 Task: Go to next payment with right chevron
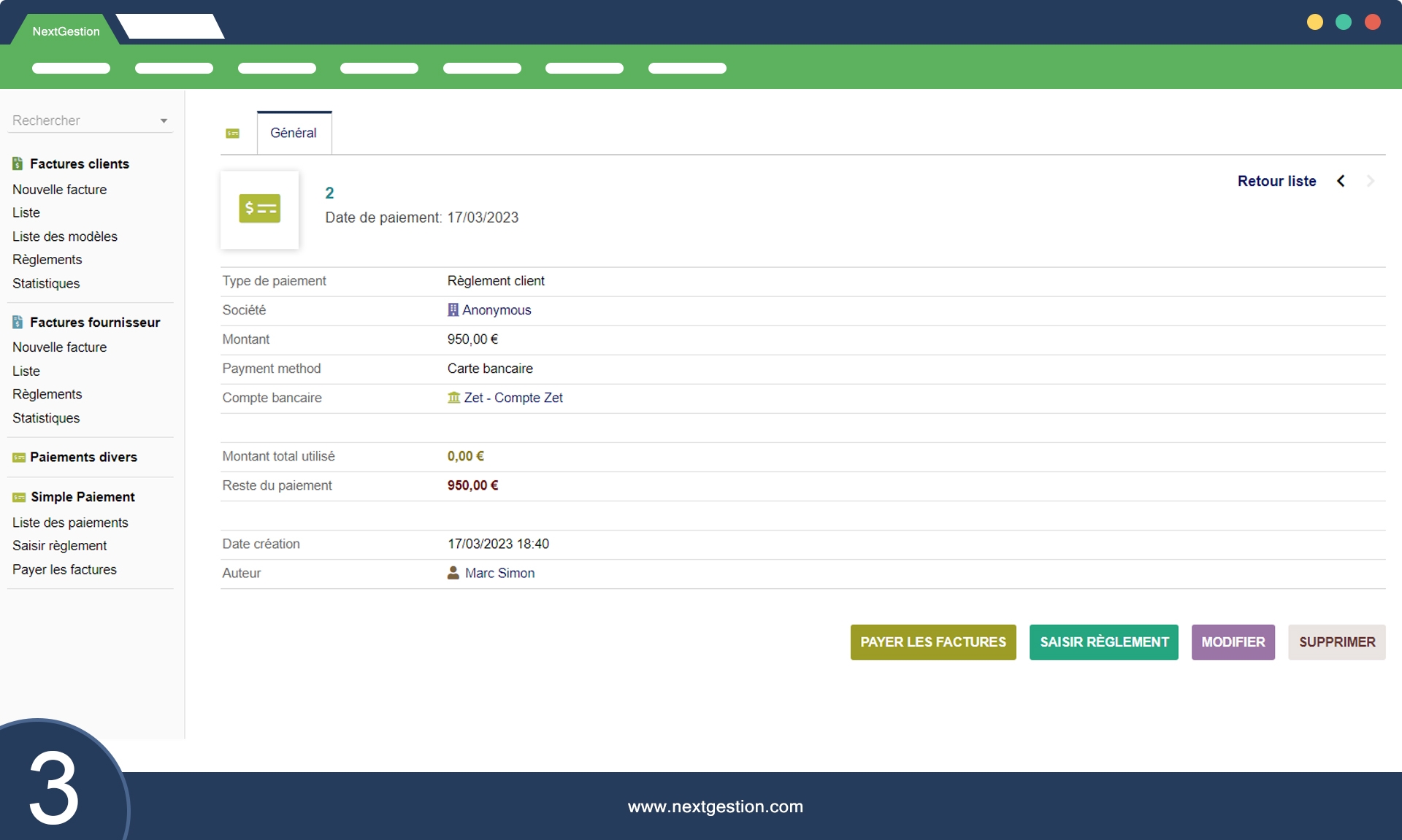(1371, 181)
